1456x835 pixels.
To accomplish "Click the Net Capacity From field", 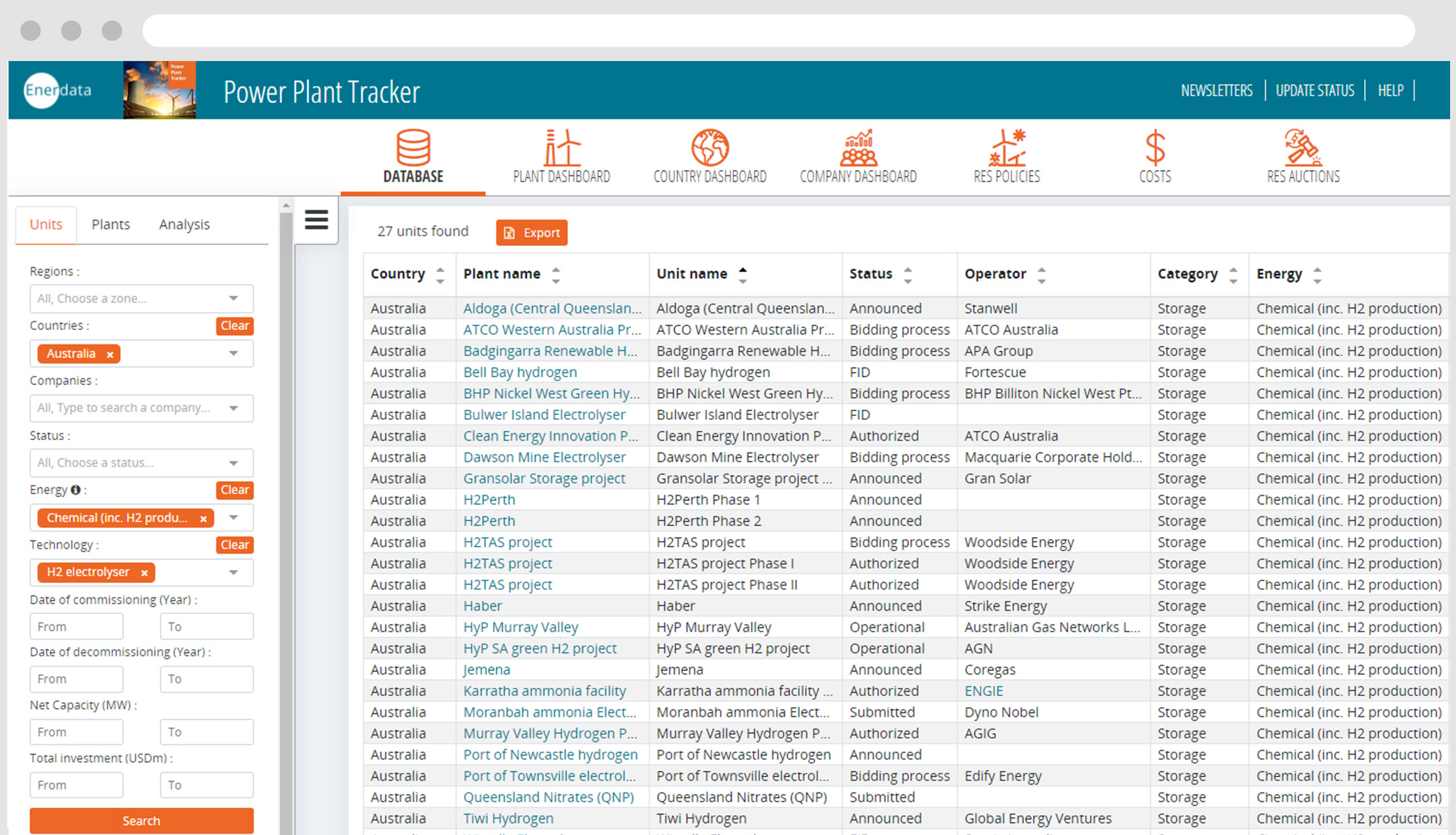I will (76, 732).
